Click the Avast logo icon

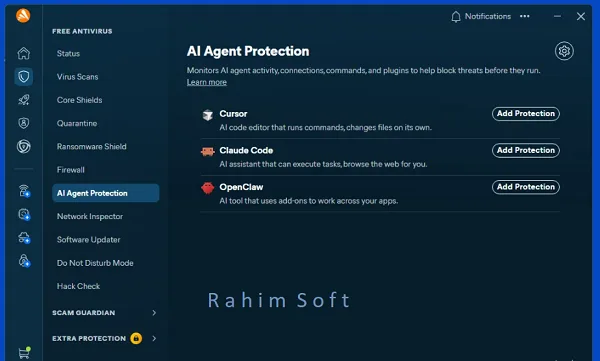[23, 16]
